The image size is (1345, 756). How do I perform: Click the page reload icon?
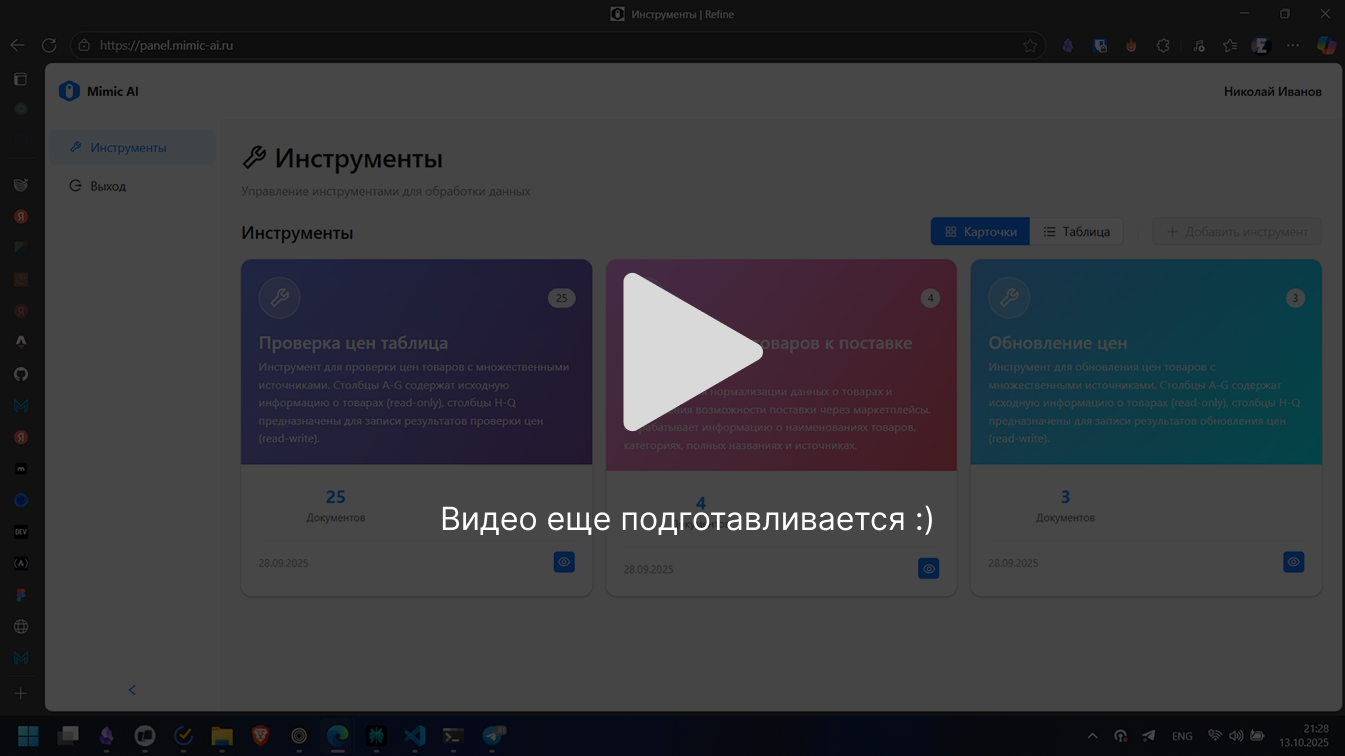(49, 45)
